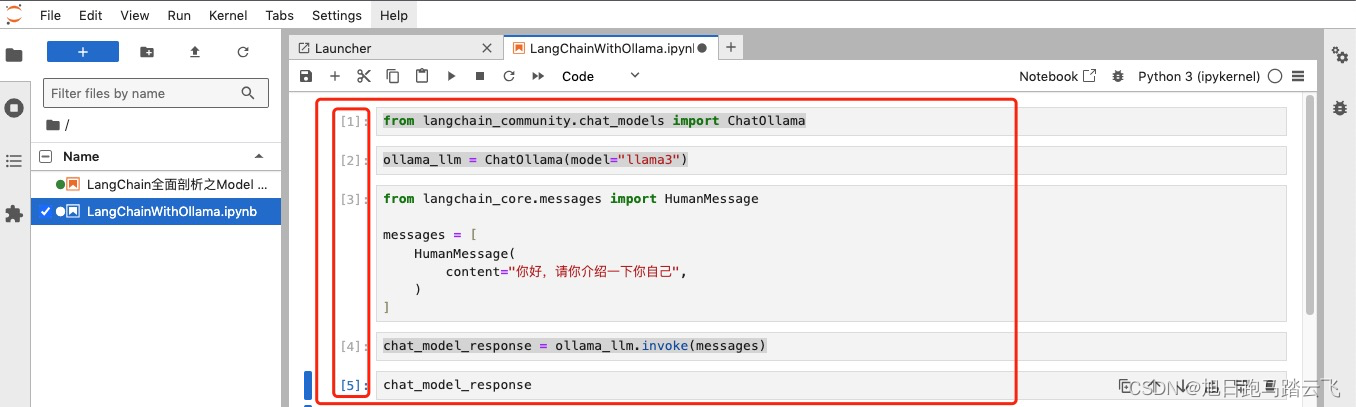
Task: Restart kernel and run all cells
Action: pyautogui.click(x=538, y=76)
